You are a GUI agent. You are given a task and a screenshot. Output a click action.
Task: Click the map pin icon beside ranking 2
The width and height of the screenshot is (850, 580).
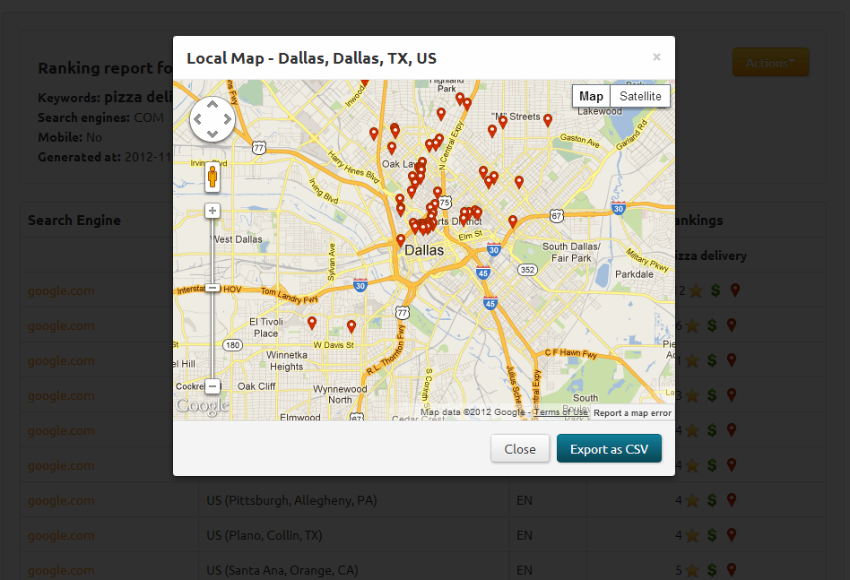point(735,291)
